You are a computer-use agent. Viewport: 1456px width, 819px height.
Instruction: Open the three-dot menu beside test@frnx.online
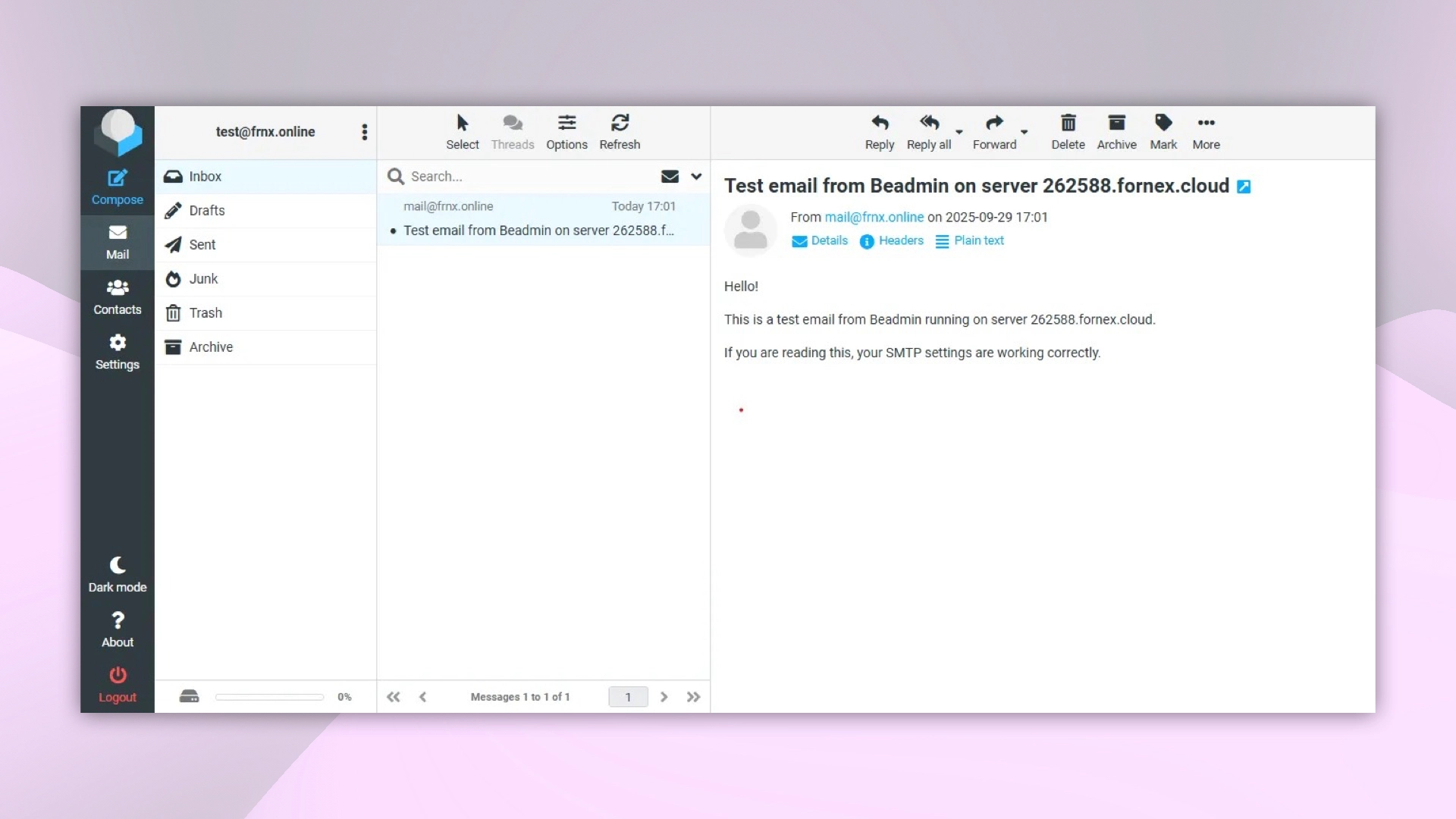coord(364,132)
